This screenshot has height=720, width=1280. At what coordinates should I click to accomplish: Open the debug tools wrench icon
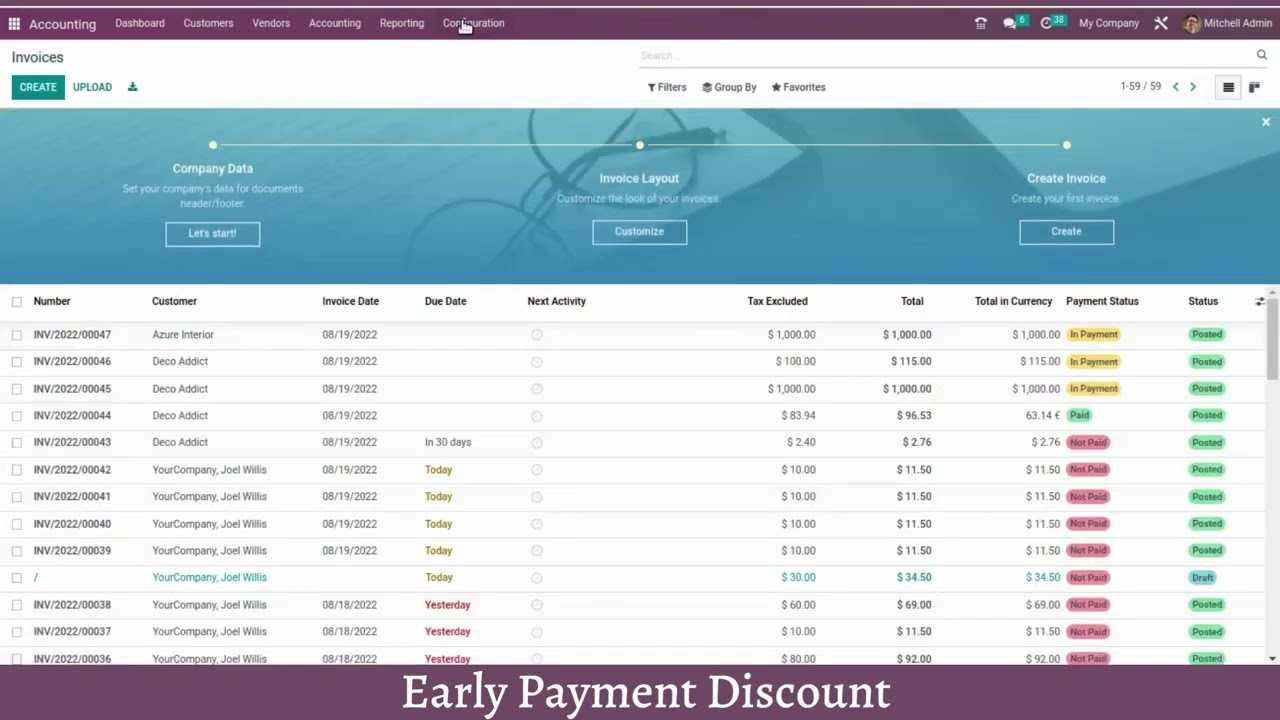(1161, 23)
